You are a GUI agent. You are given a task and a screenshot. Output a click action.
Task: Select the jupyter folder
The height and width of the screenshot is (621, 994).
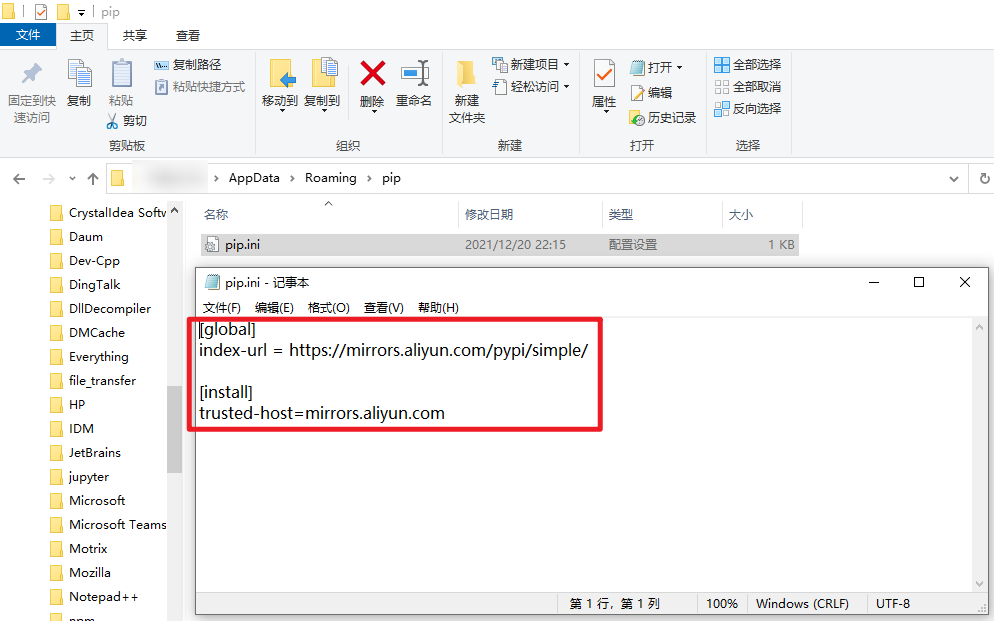[80, 477]
